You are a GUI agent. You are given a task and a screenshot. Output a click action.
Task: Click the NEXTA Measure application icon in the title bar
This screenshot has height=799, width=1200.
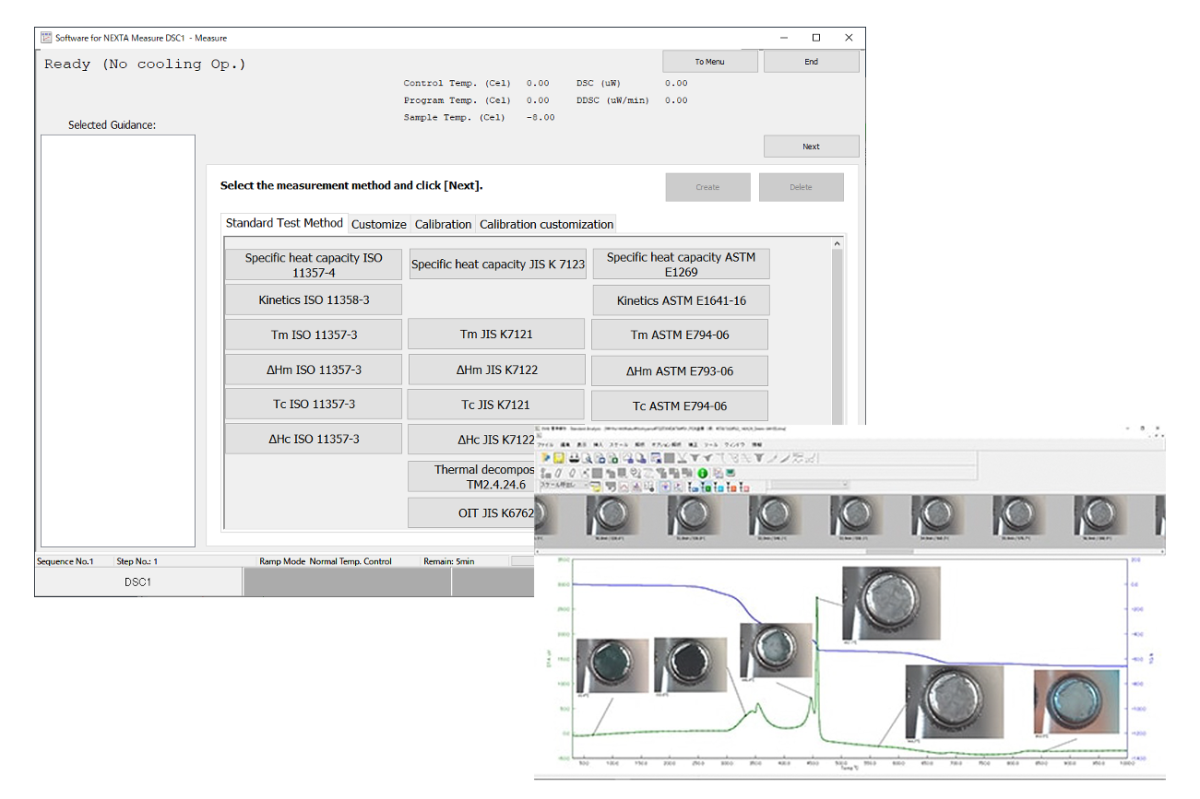point(44,37)
